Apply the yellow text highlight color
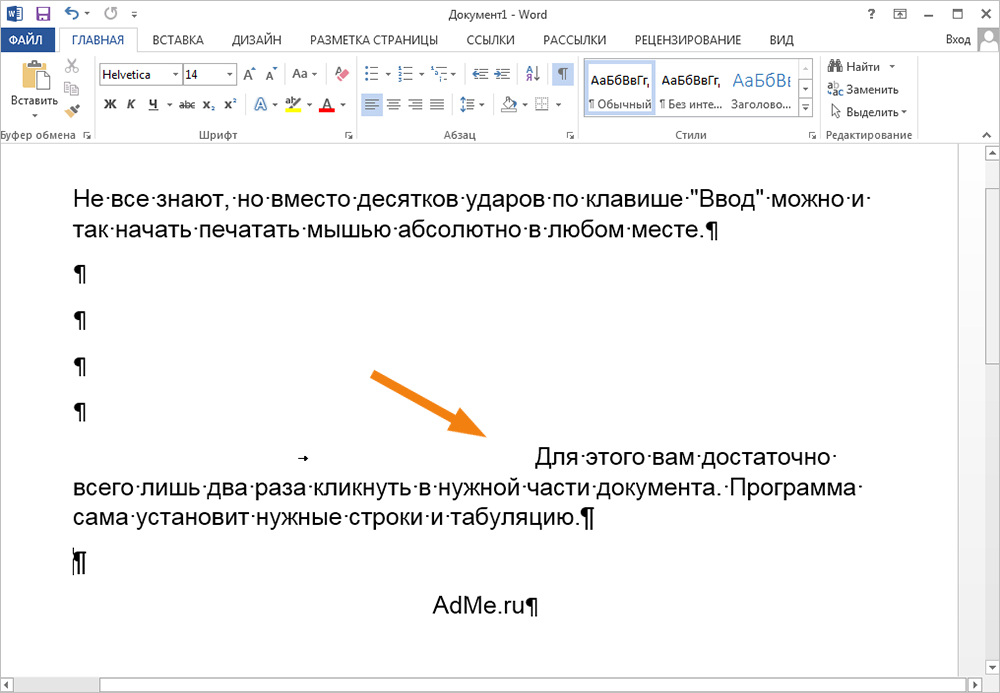Image resolution: width=1000 pixels, height=693 pixels. pyautogui.click(x=292, y=104)
